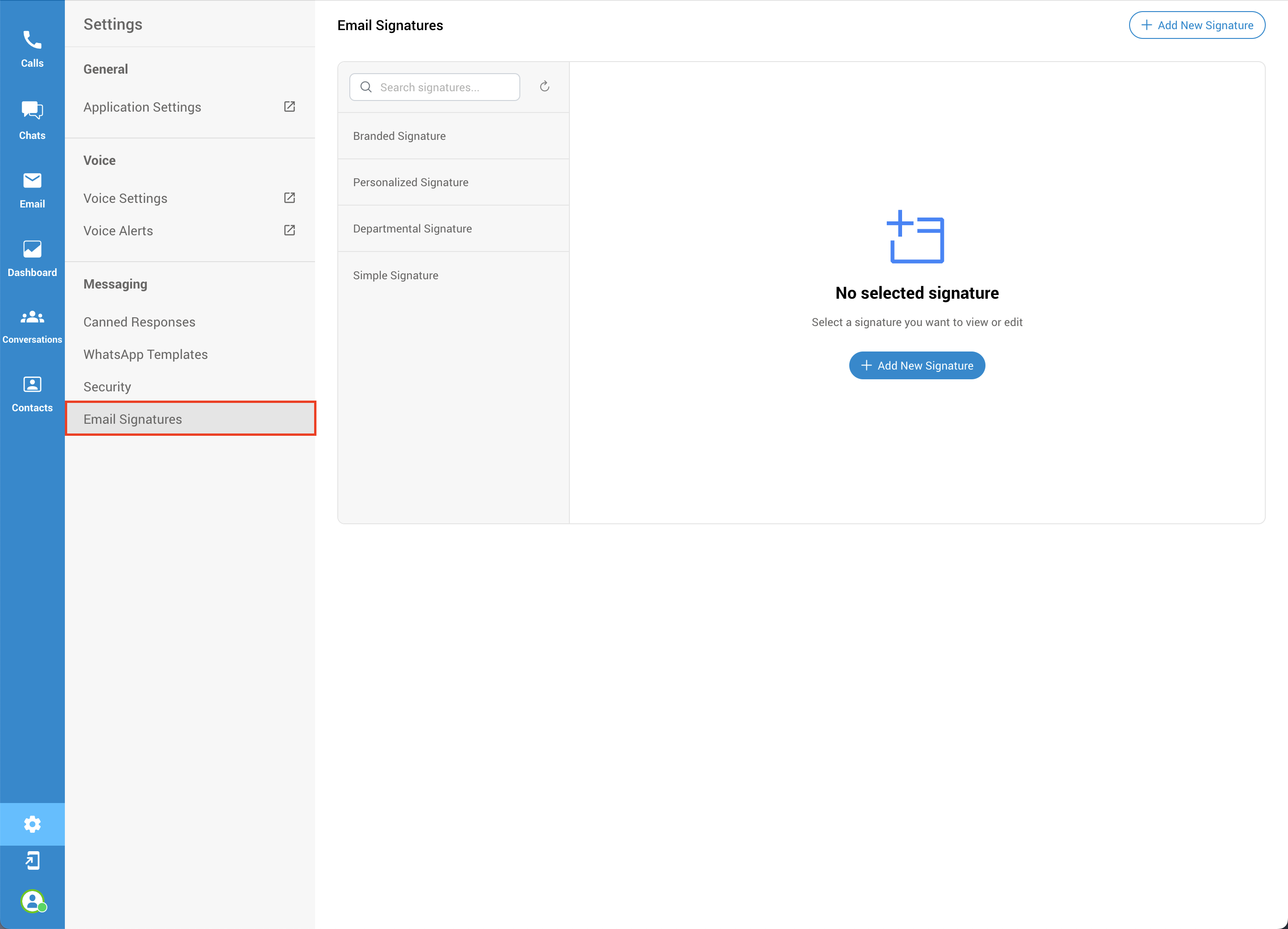Open the Contacts section

32,395
